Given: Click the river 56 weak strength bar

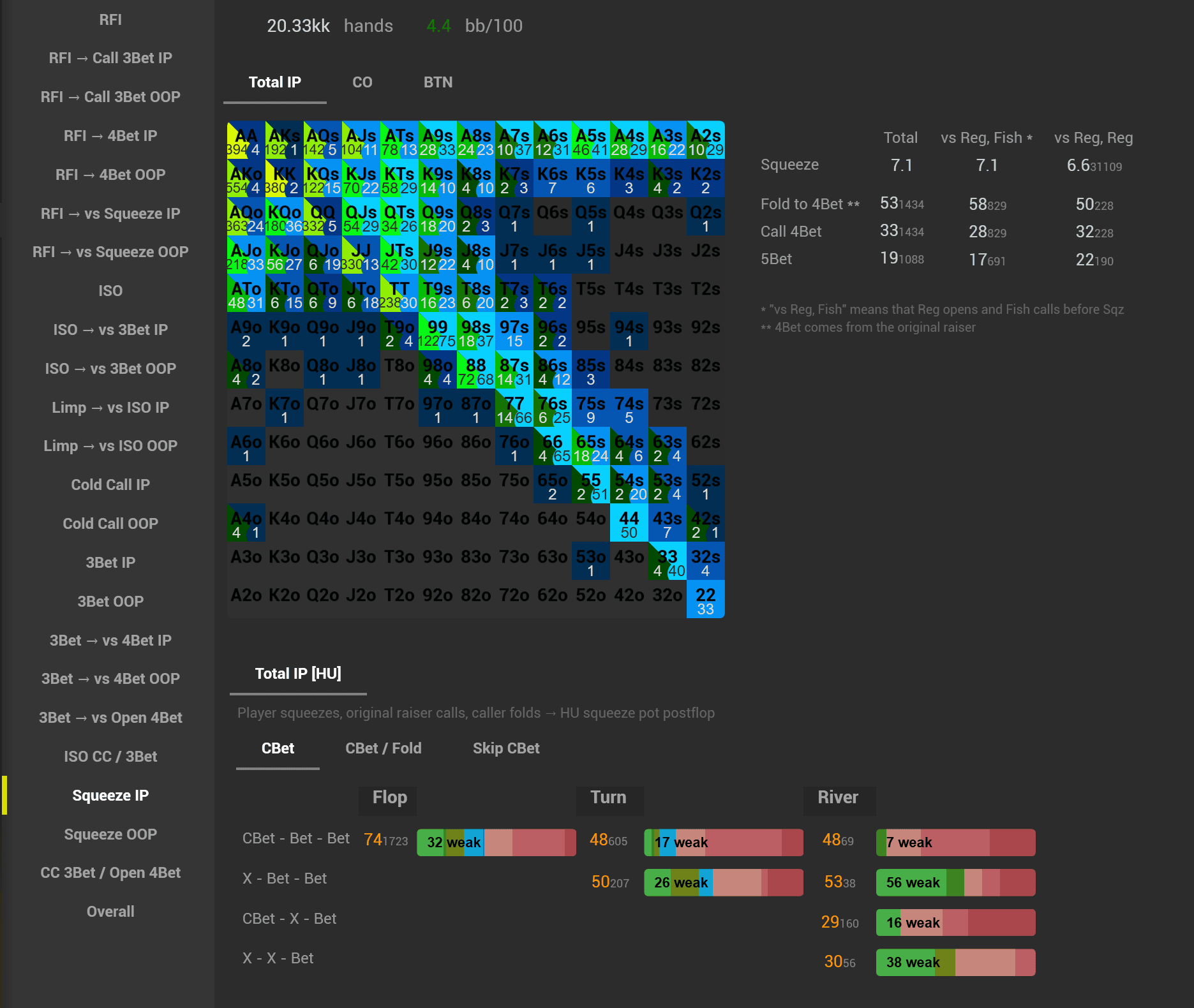Looking at the screenshot, I should [x=955, y=882].
